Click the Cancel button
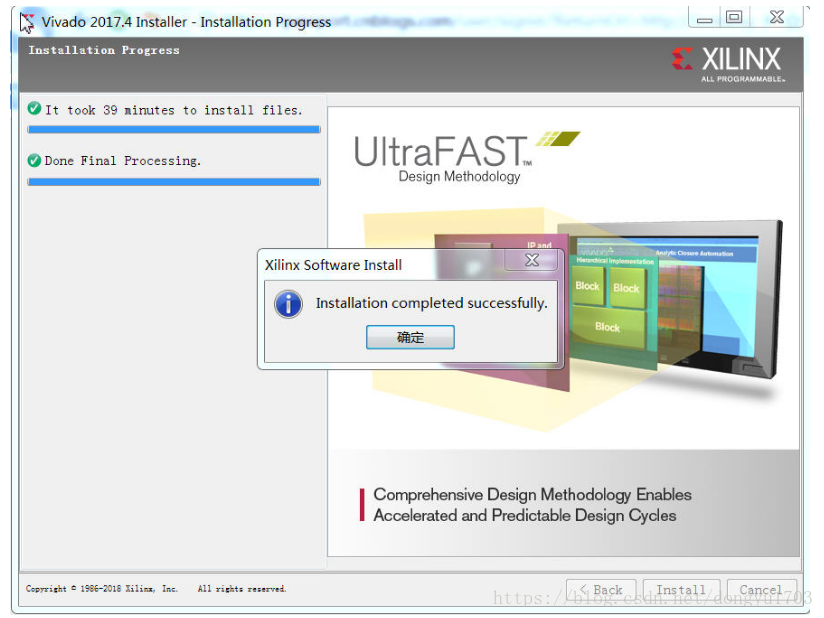 pos(761,590)
